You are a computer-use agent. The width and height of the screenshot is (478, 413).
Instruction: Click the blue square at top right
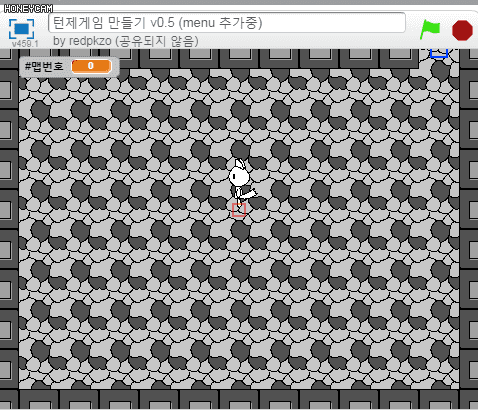tap(439, 53)
